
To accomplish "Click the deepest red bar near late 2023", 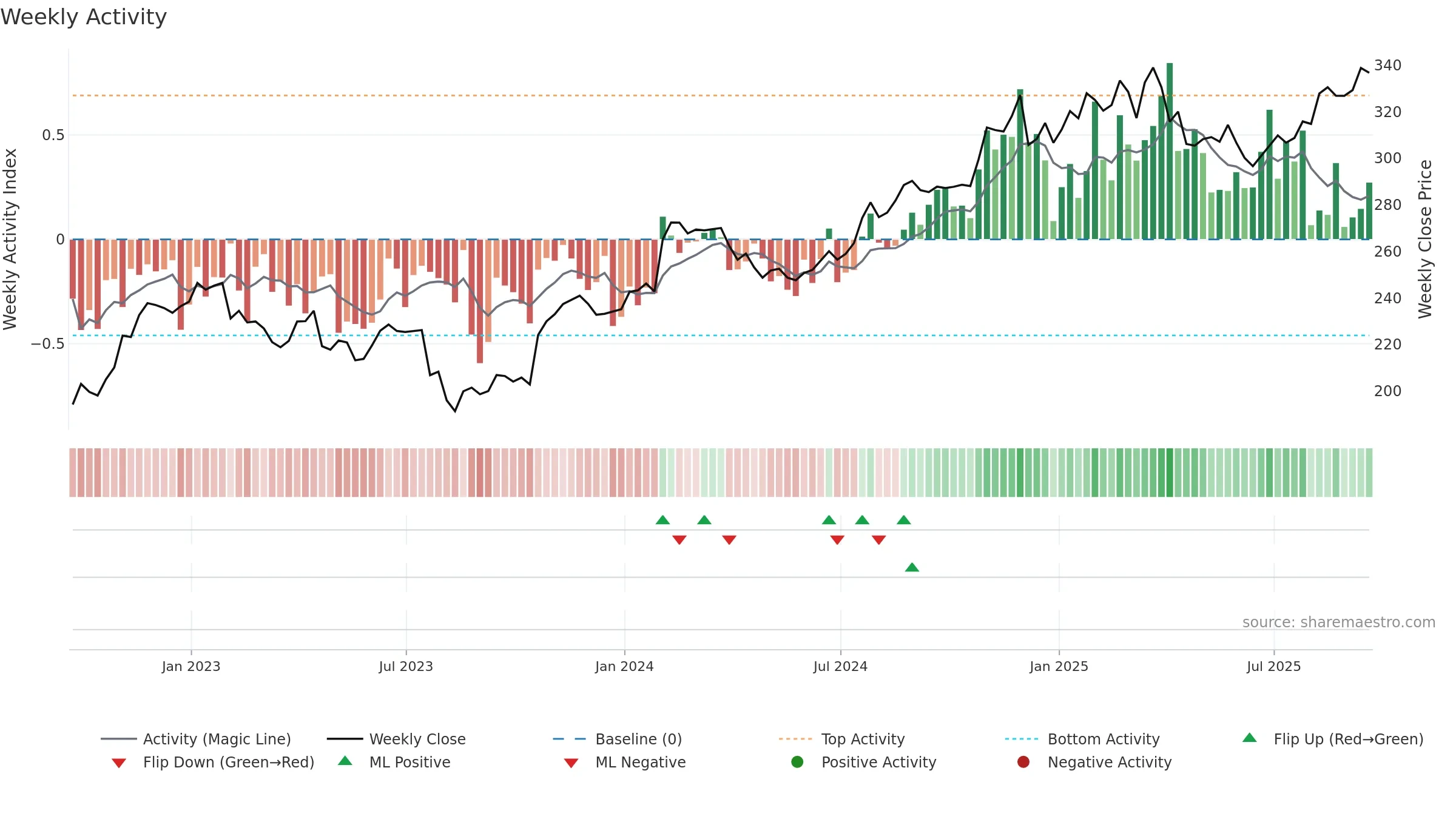I will [480, 301].
